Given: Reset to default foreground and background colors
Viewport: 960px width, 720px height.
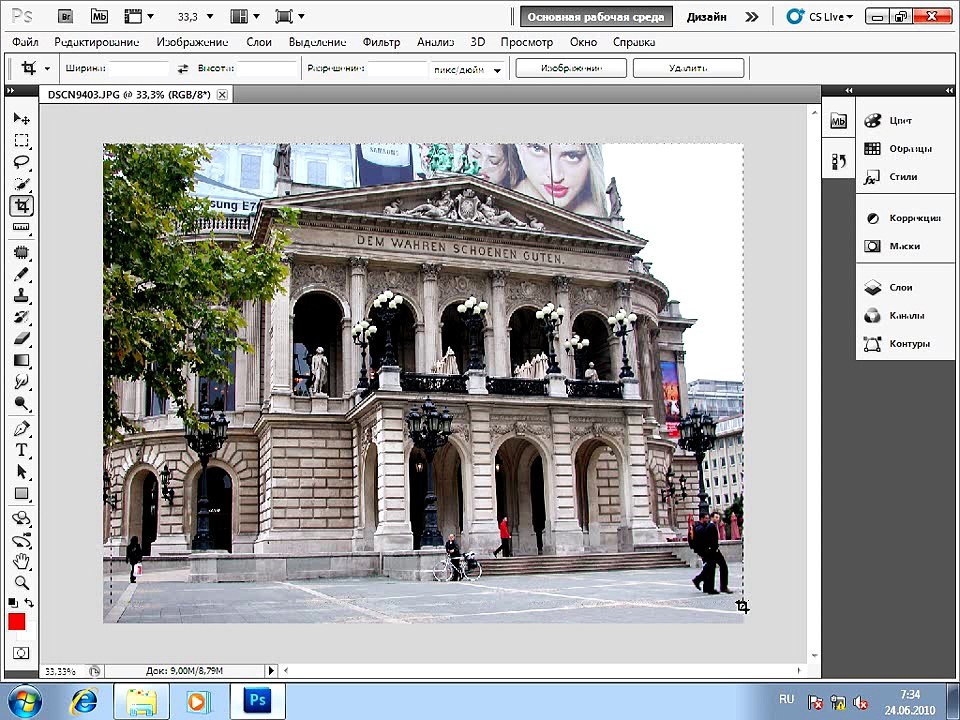Looking at the screenshot, I should click(13, 603).
